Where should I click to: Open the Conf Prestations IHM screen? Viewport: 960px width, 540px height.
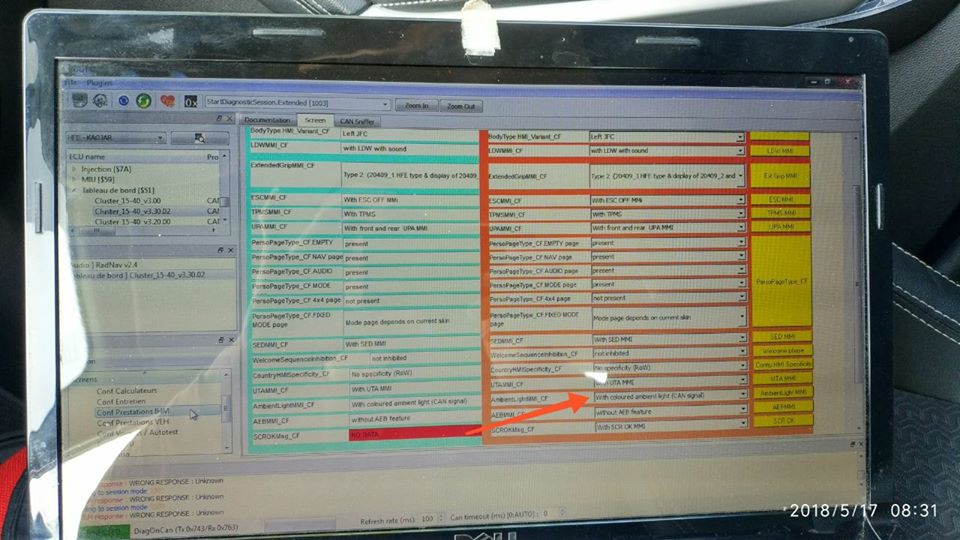pos(133,412)
